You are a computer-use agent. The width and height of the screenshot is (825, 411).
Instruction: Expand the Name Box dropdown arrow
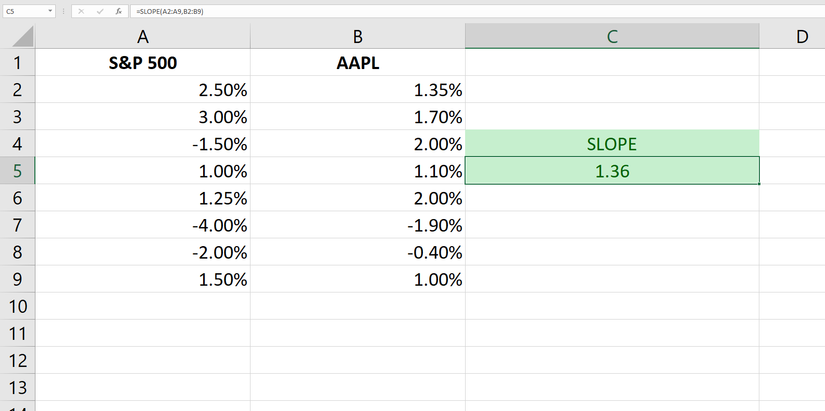point(50,11)
